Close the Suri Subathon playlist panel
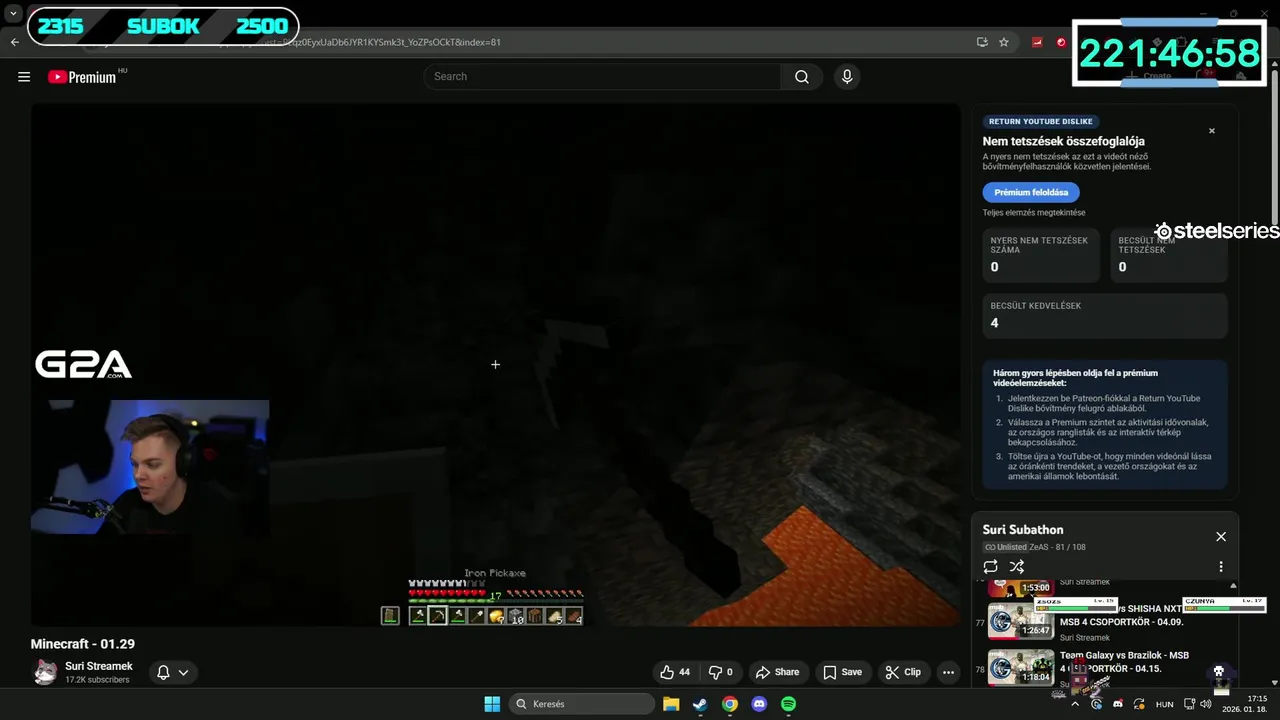The image size is (1280, 720). [x=1221, y=537]
